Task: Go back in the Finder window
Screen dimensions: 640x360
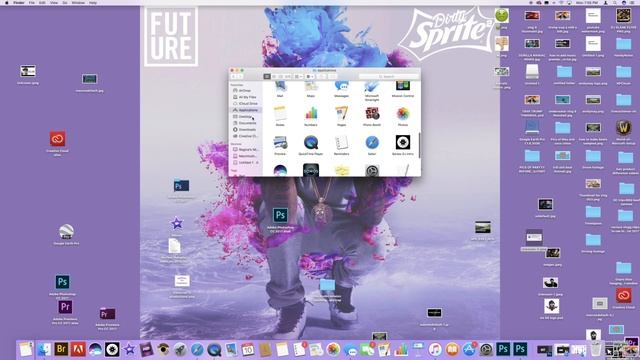Action: click(x=234, y=76)
